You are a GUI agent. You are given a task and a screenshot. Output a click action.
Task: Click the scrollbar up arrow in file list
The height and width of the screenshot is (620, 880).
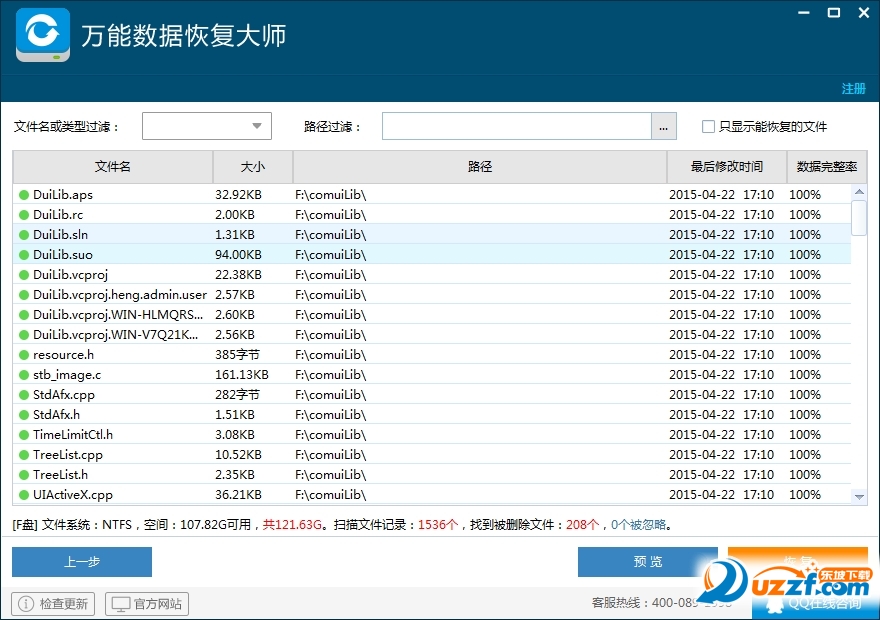859,192
